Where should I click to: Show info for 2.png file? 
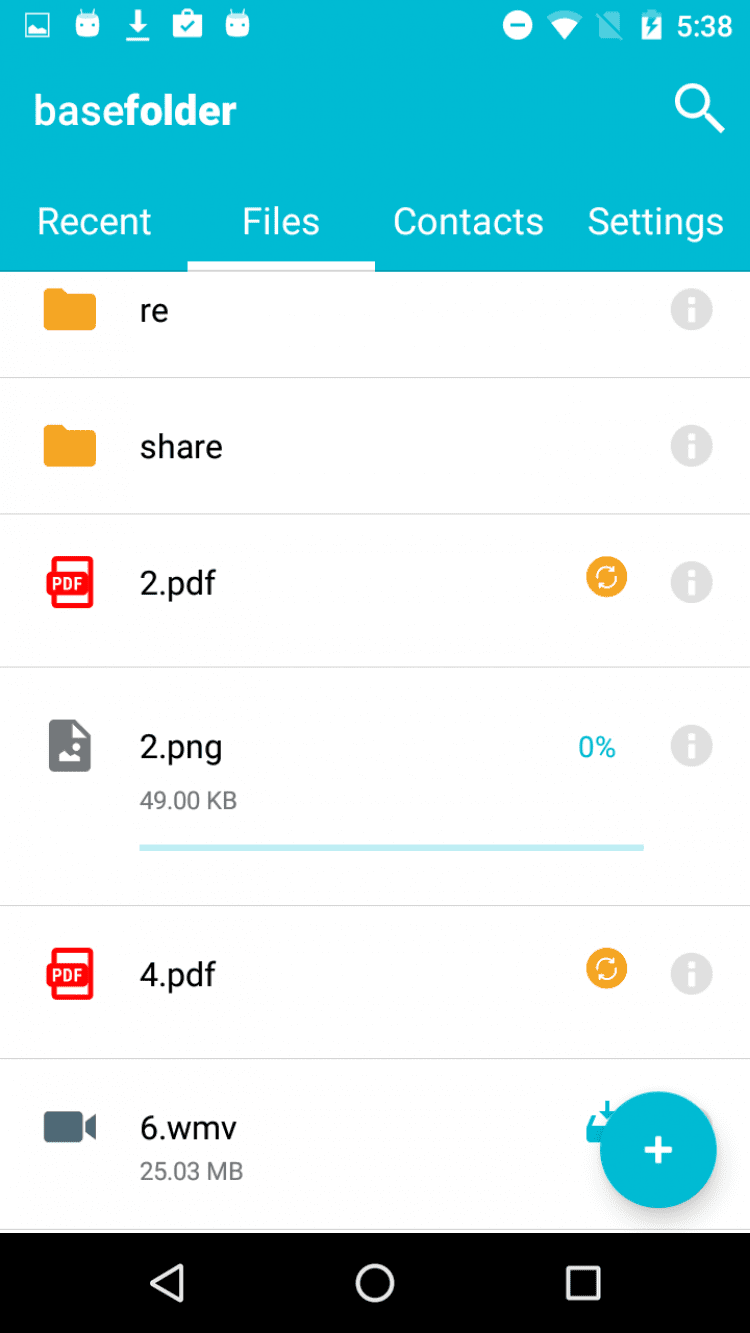691,746
